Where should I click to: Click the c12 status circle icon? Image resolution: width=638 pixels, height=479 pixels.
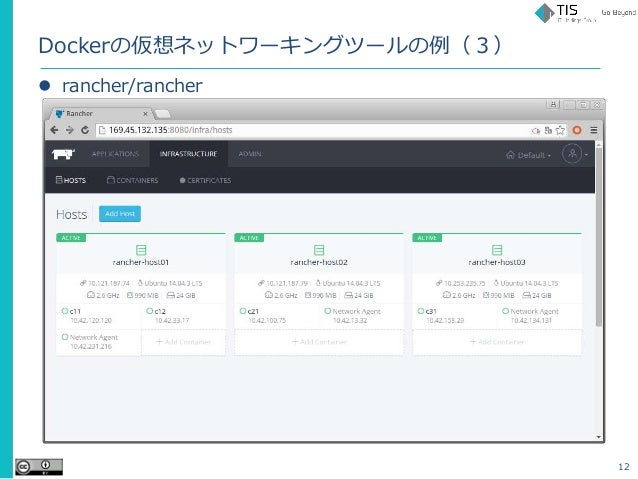(x=149, y=311)
